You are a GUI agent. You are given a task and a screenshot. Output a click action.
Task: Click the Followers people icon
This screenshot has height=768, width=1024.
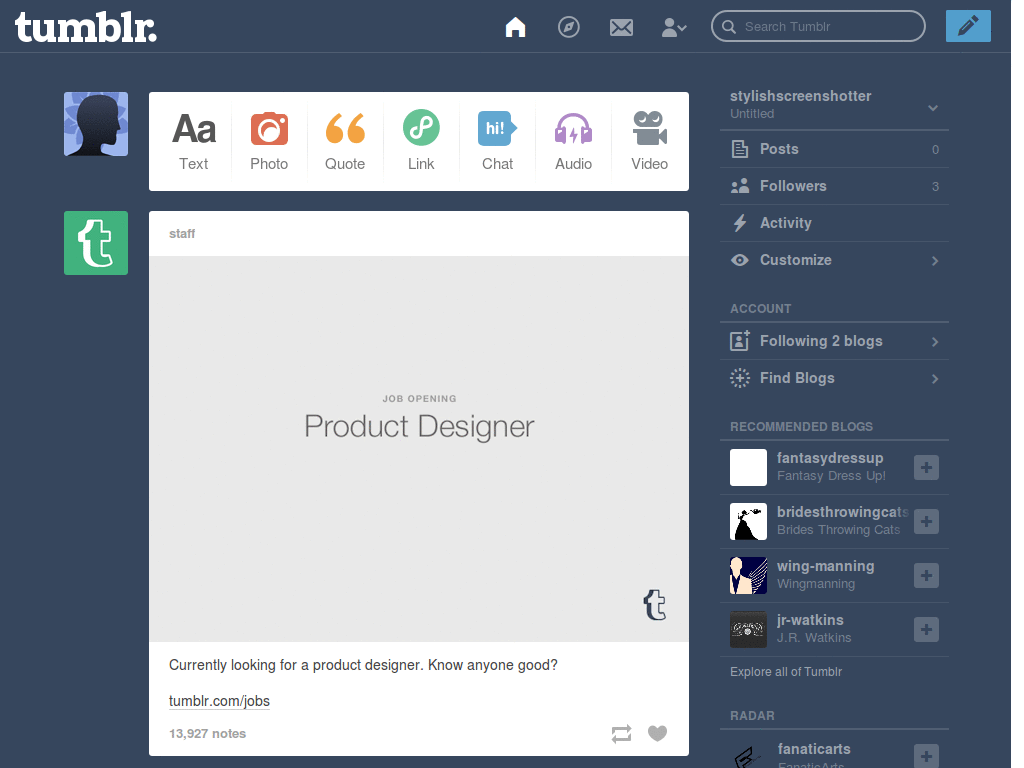739,186
